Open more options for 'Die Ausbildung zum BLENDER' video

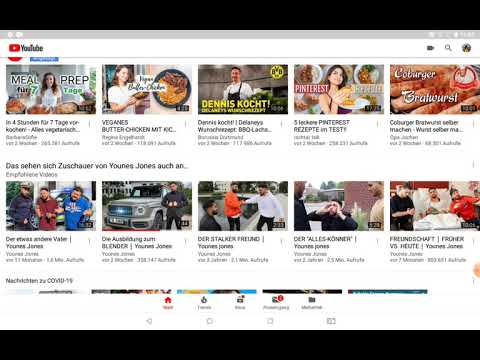(185, 241)
